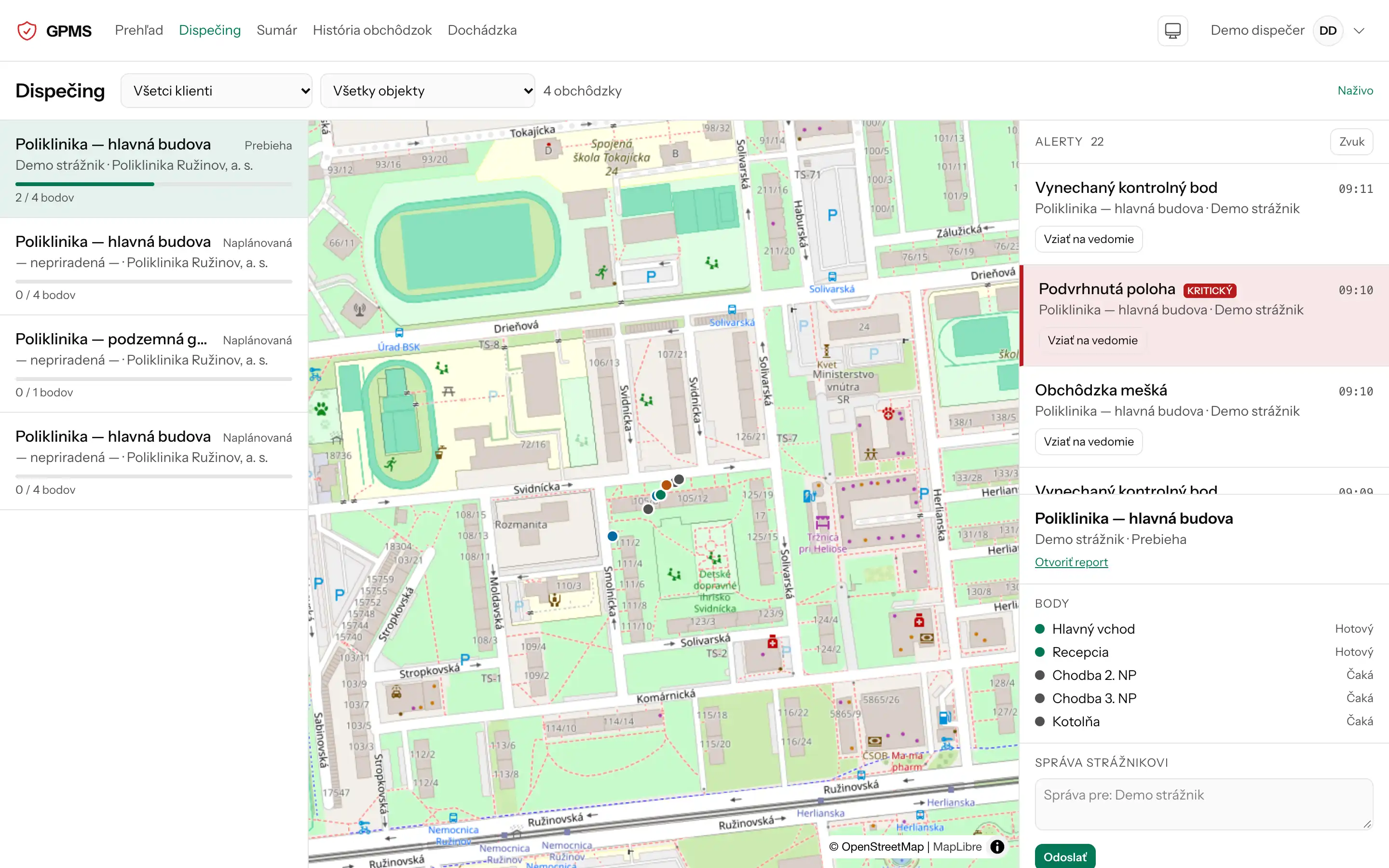
Task: Toggle the Zvuk alert sound button
Action: coord(1352,142)
